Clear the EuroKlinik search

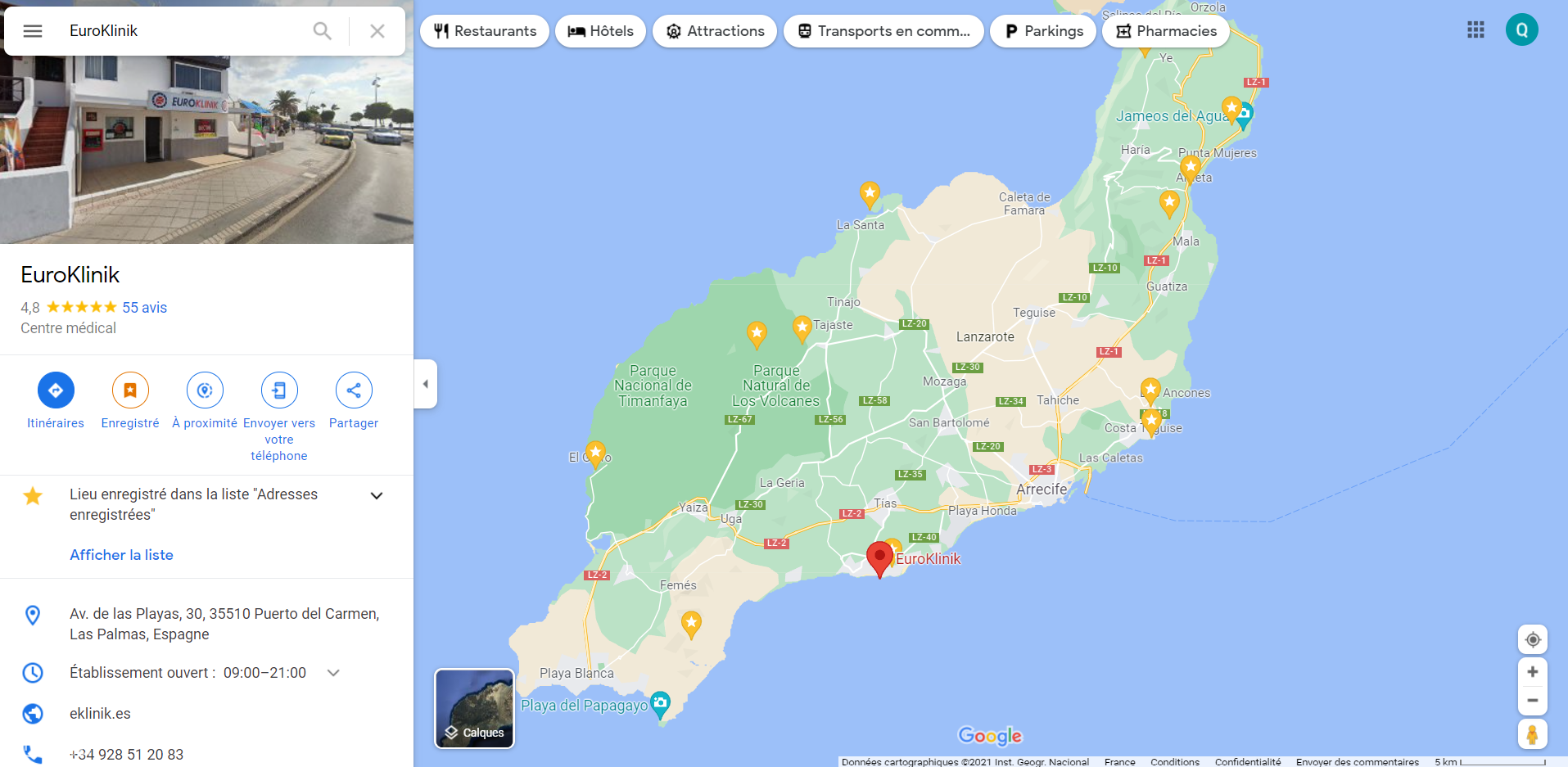pyautogui.click(x=377, y=31)
